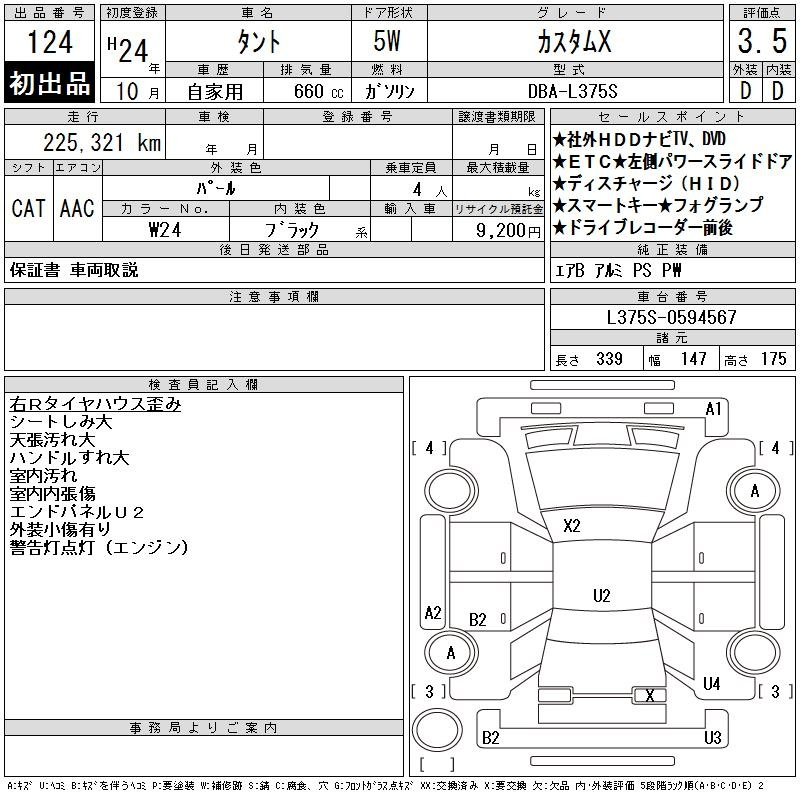Click the U4 dent marker on diagram
This screenshot has height=800, width=800.
pyautogui.click(x=712, y=684)
